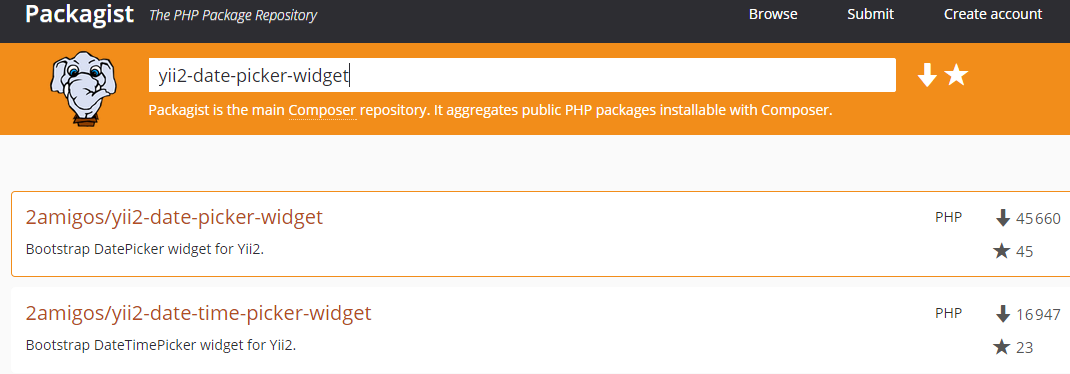Follow the Composer link in the description

[322, 111]
